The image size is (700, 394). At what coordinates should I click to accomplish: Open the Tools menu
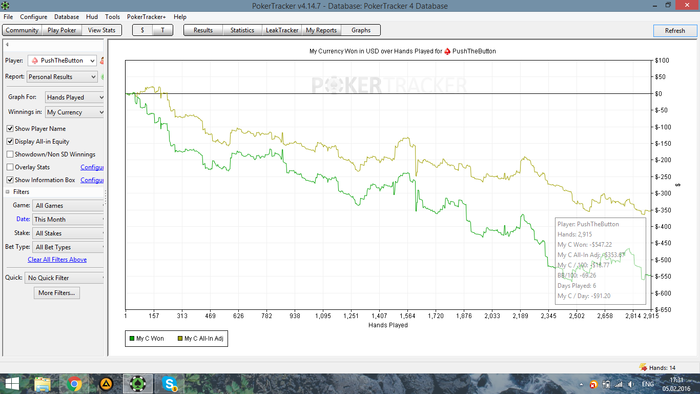[x=112, y=17]
